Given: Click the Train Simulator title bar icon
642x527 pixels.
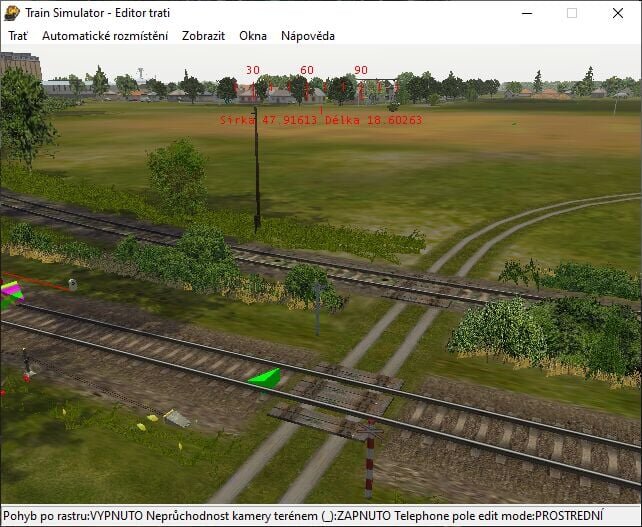Looking at the screenshot, I should click(x=12, y=12).
